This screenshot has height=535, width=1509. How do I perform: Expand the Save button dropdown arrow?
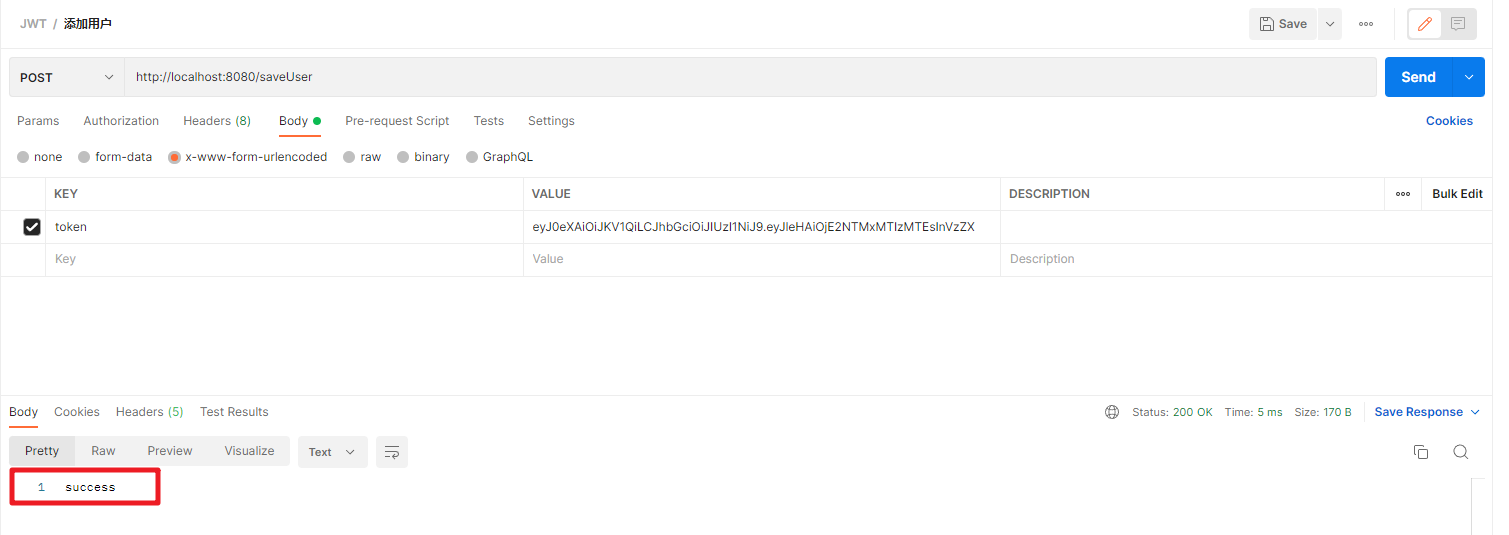pos(1329,24)
